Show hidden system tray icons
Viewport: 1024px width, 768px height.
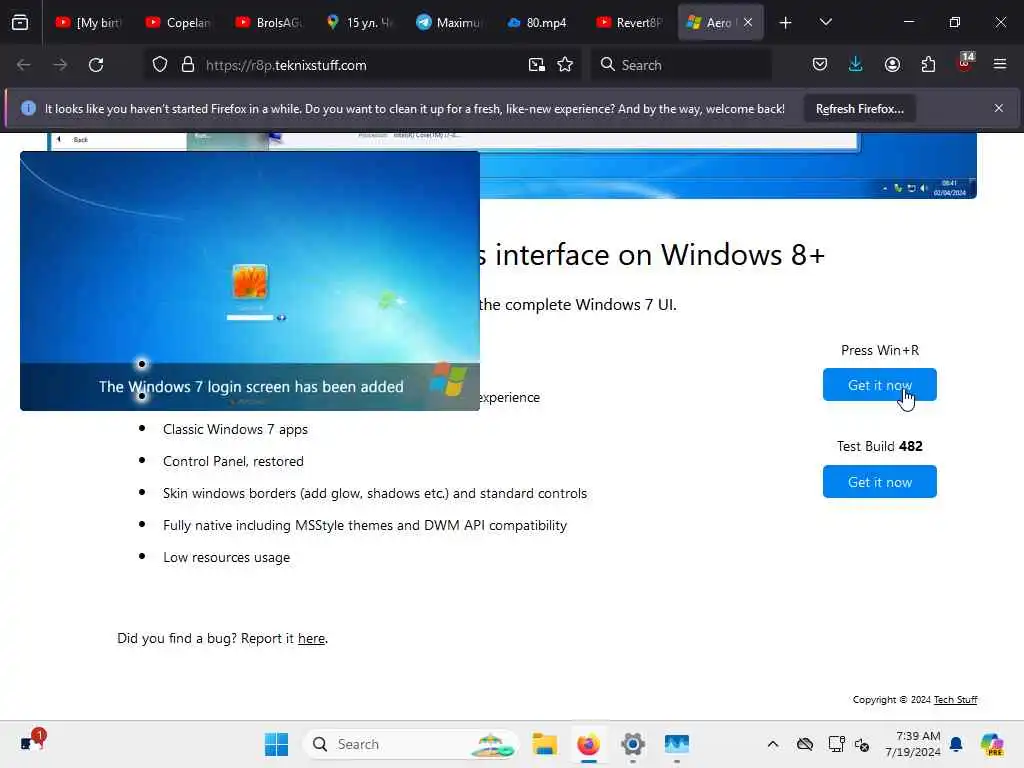[773, 744]
